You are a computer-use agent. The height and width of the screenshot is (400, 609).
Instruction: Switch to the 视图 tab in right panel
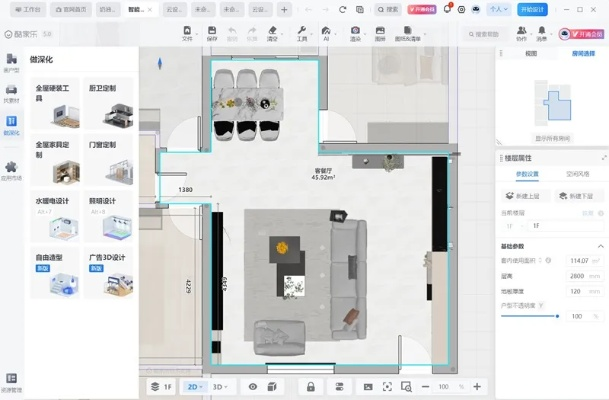531,53
